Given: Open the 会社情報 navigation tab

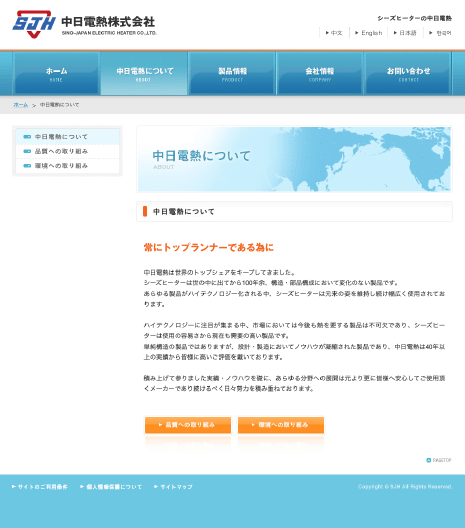Looking at the screenshot, I should click(320, 73).
